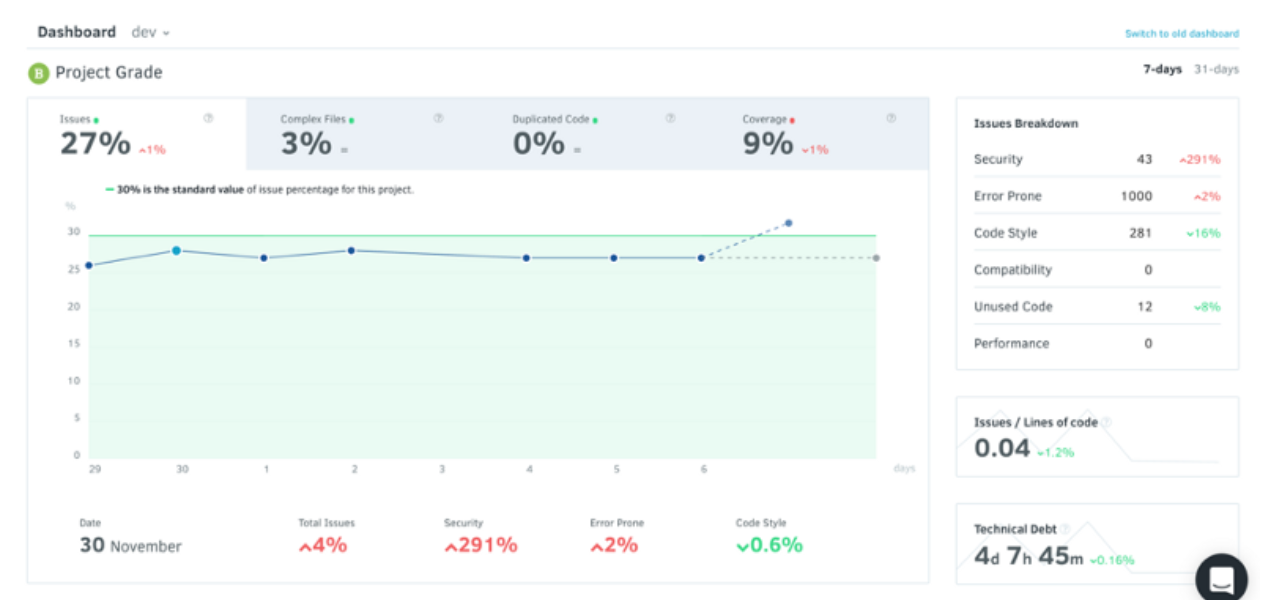
Task: Open the Duplicated Code help tooltip
Action: 670,116
